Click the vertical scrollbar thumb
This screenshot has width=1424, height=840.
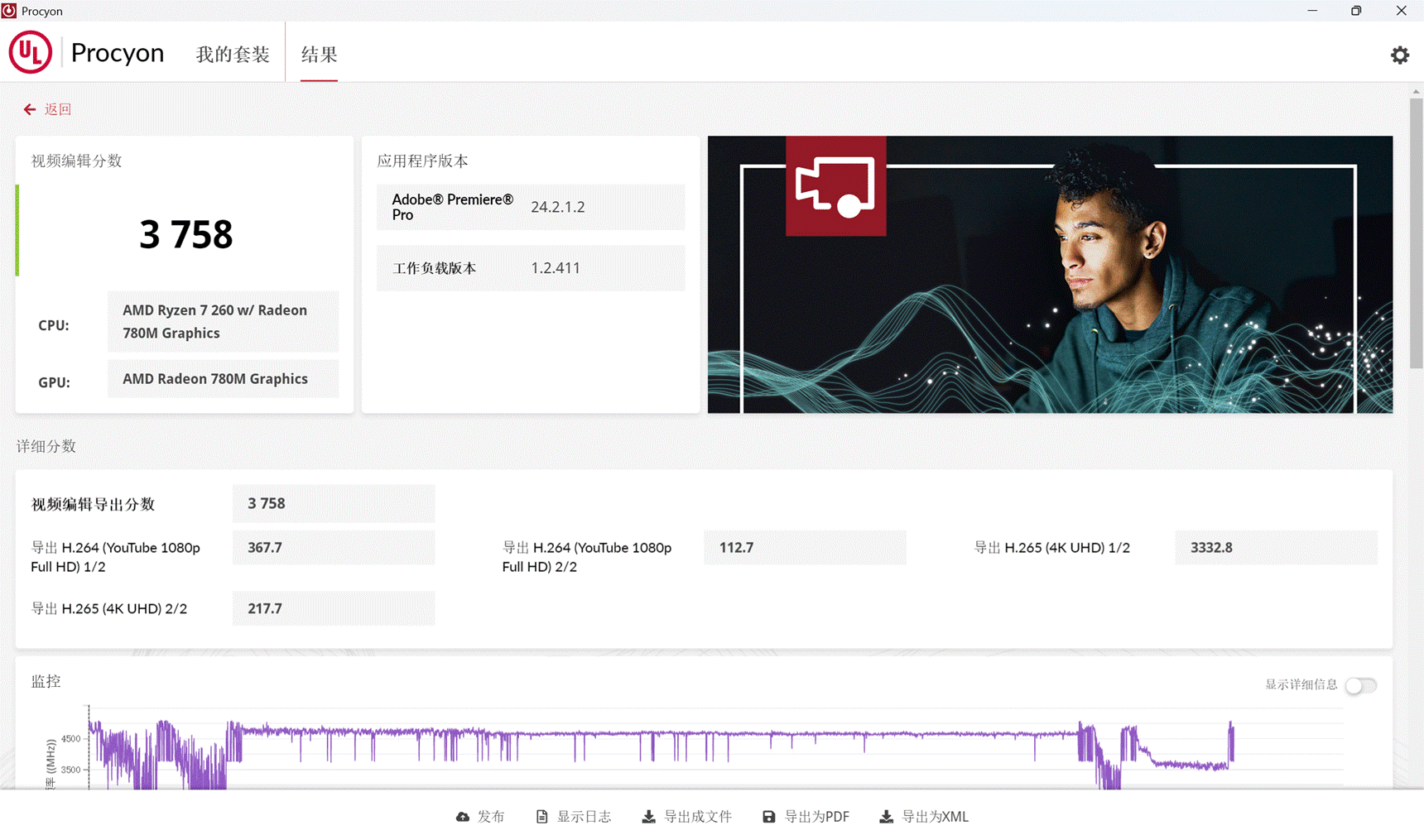(x=1416, y=232)
